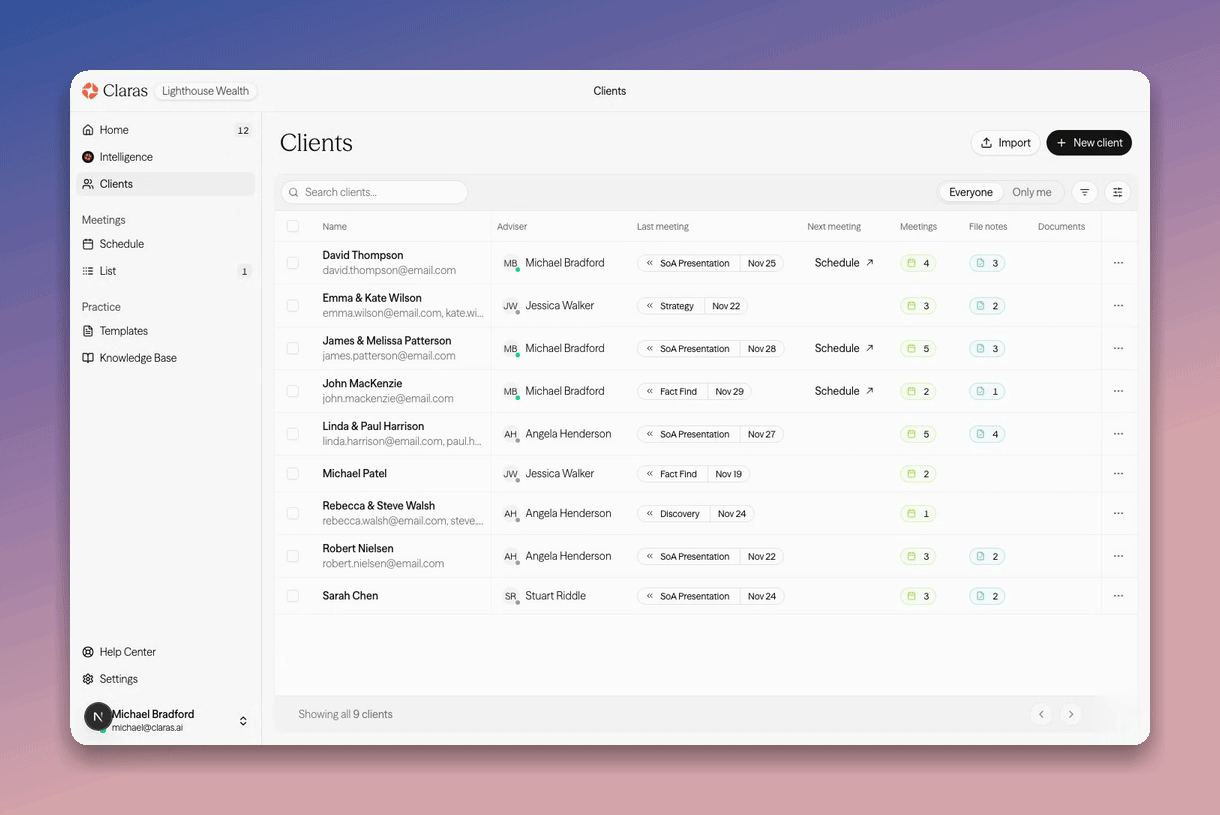This screenshot has height=815, width=1220.
Task: Open Intelligence in the sidebar
Action: pyautogui.click(x=166, y=157)
